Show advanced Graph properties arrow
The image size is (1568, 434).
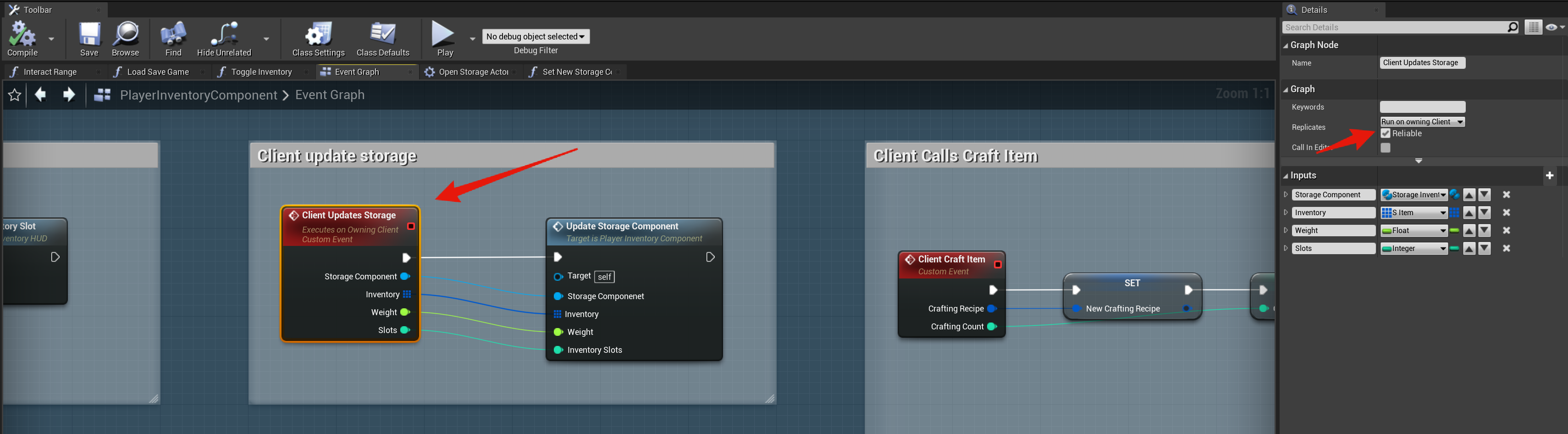click(1418, 161)
